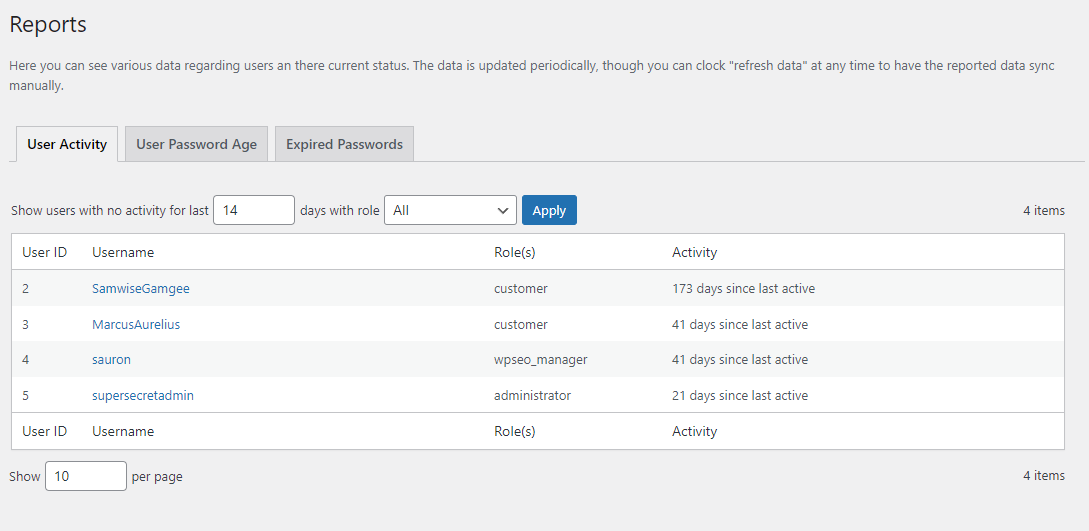
Task: Click MarcusAurelius's customer role cell
Action: coord(521,324)
